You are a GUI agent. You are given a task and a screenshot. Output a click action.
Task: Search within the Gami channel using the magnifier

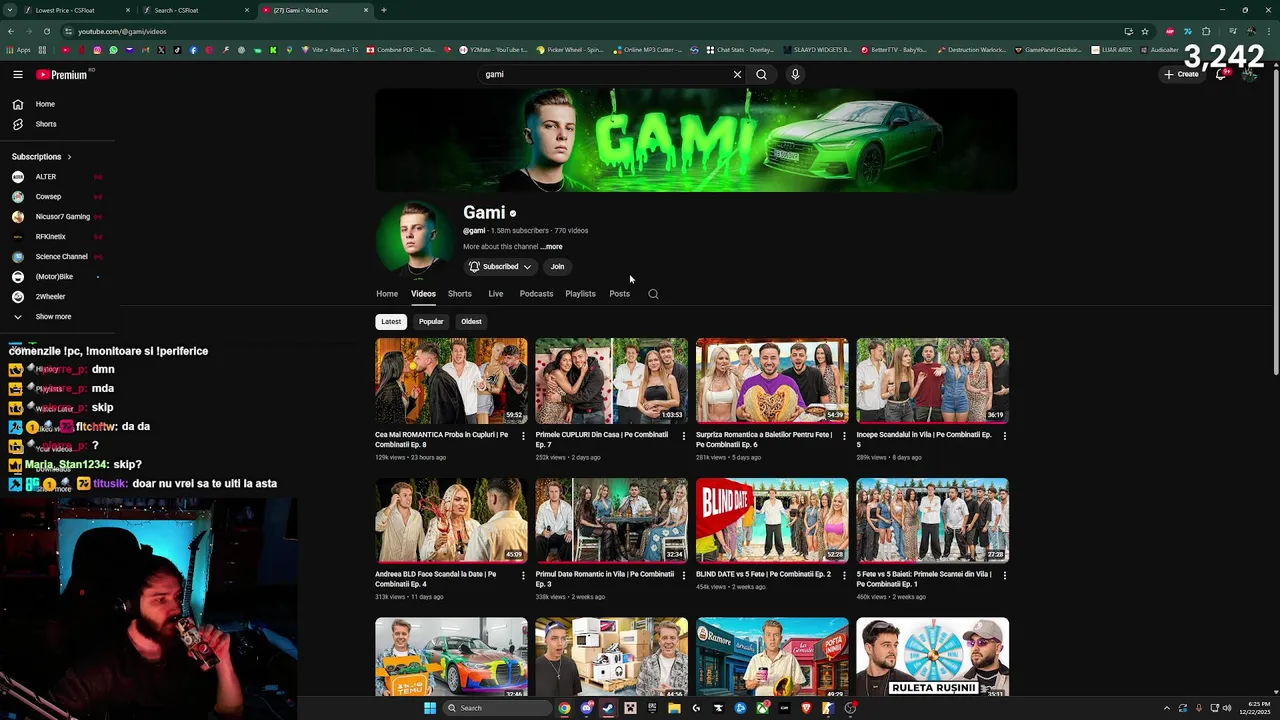653,294
